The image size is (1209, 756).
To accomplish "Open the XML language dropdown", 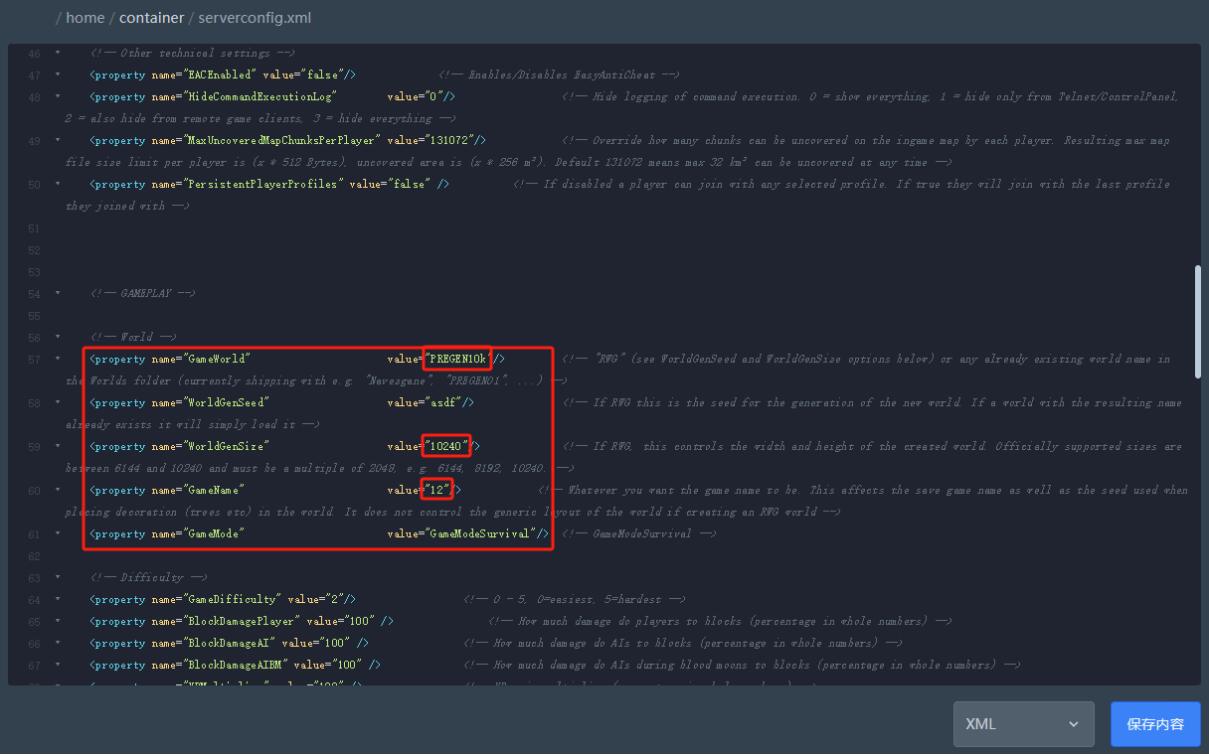I will [1023, 724].
